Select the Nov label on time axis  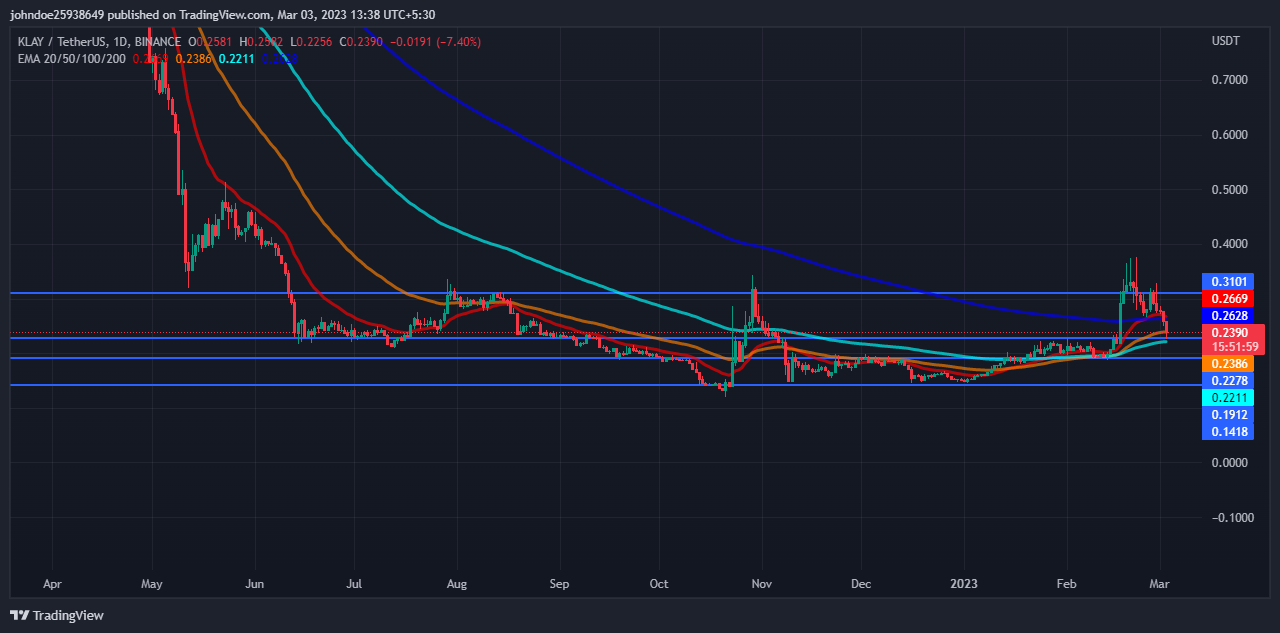point(761,582)
